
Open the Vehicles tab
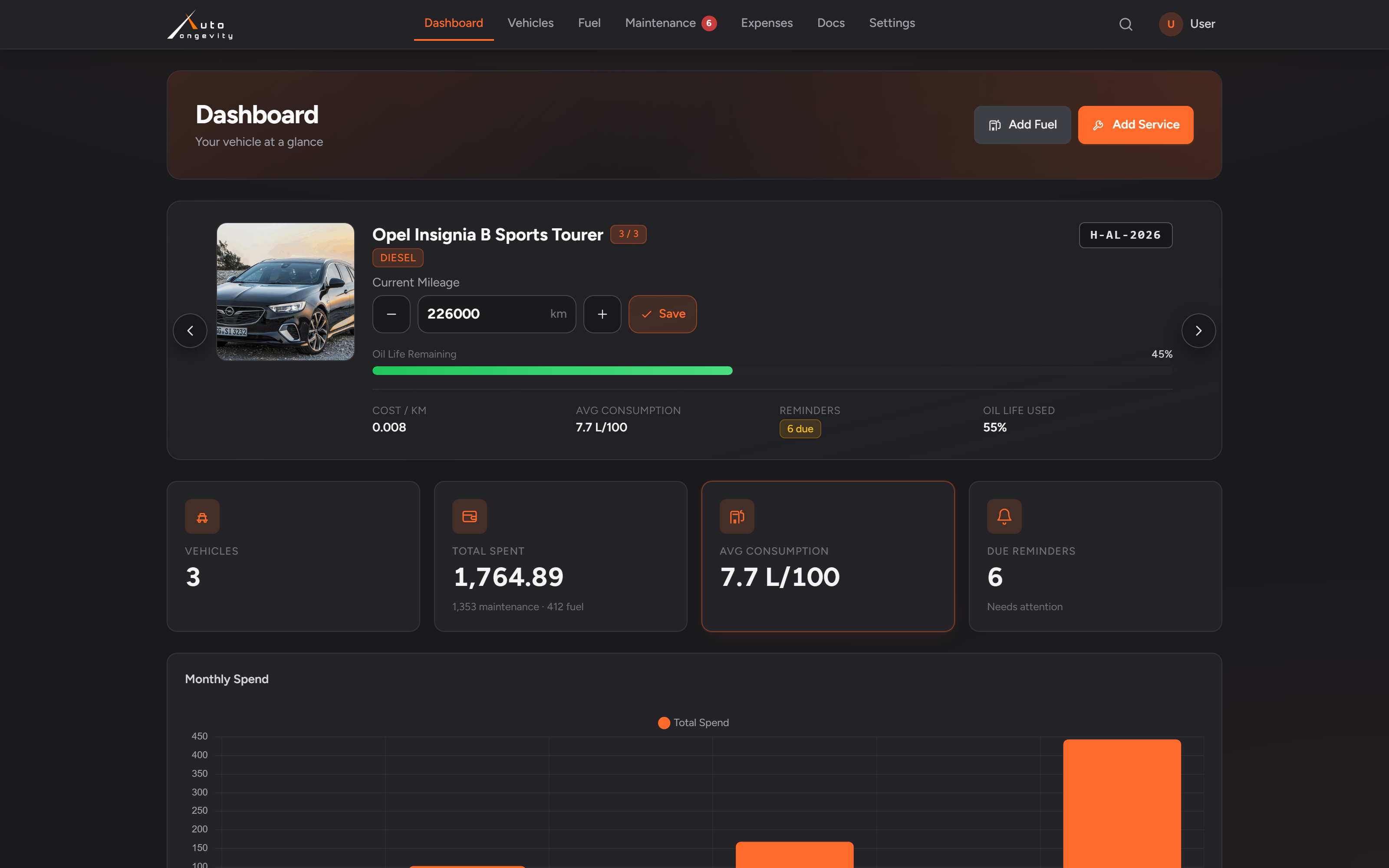530,23
